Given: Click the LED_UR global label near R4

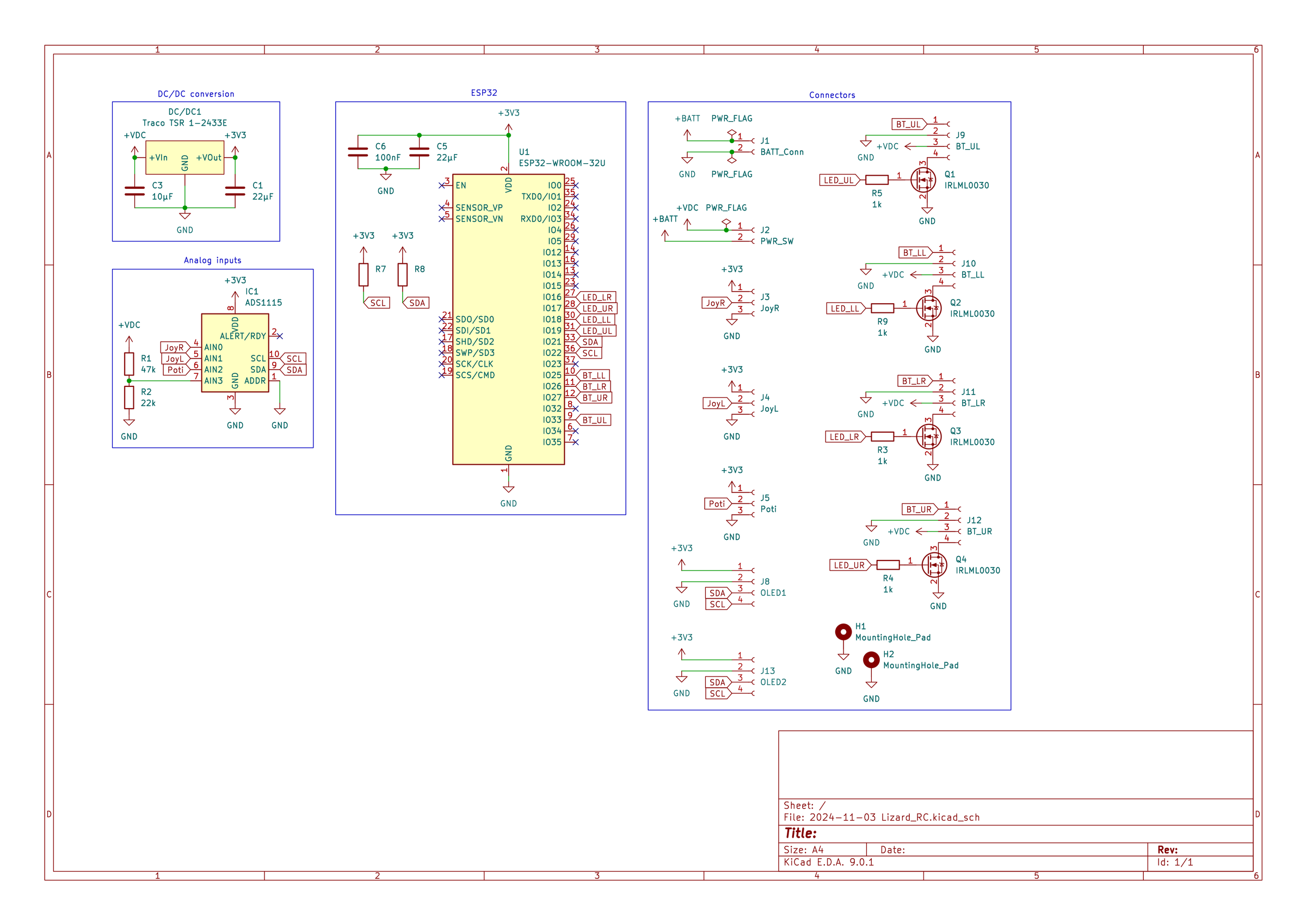Looking at the screenshot, I should (851, 565).
